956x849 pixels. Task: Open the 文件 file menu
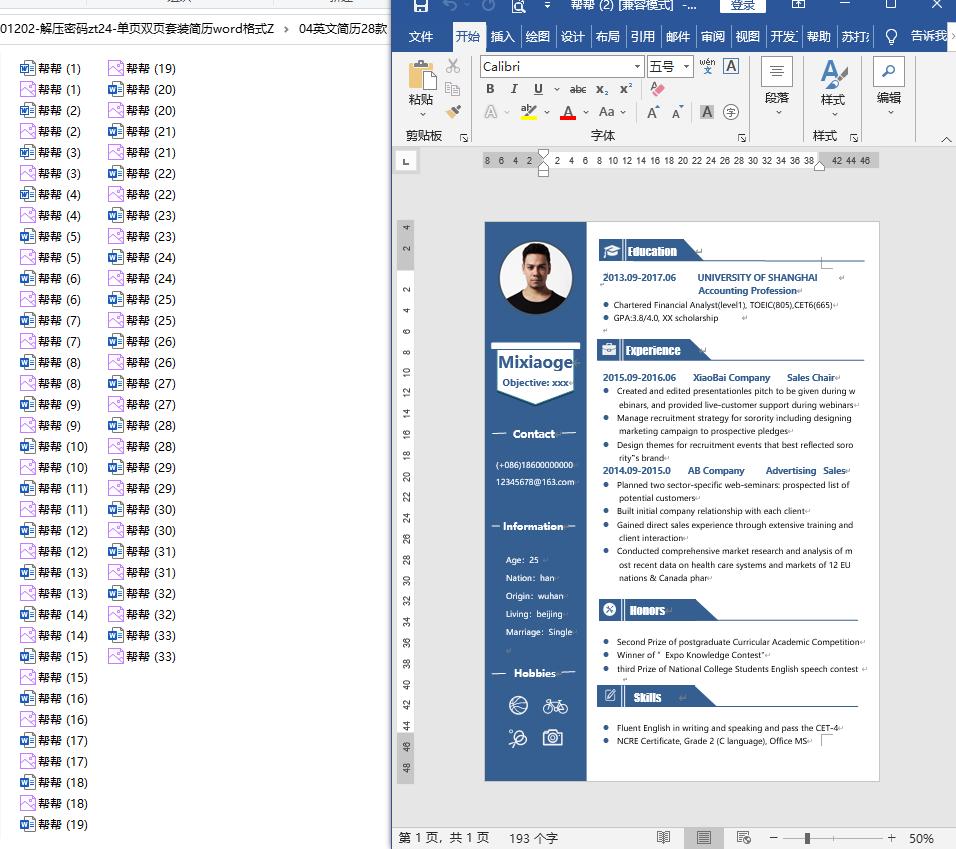click(x=421, y=37)
